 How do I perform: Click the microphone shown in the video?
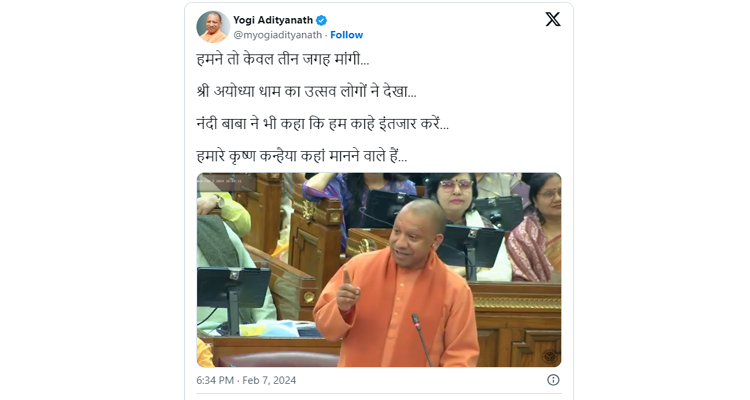[x=421, y=339]
